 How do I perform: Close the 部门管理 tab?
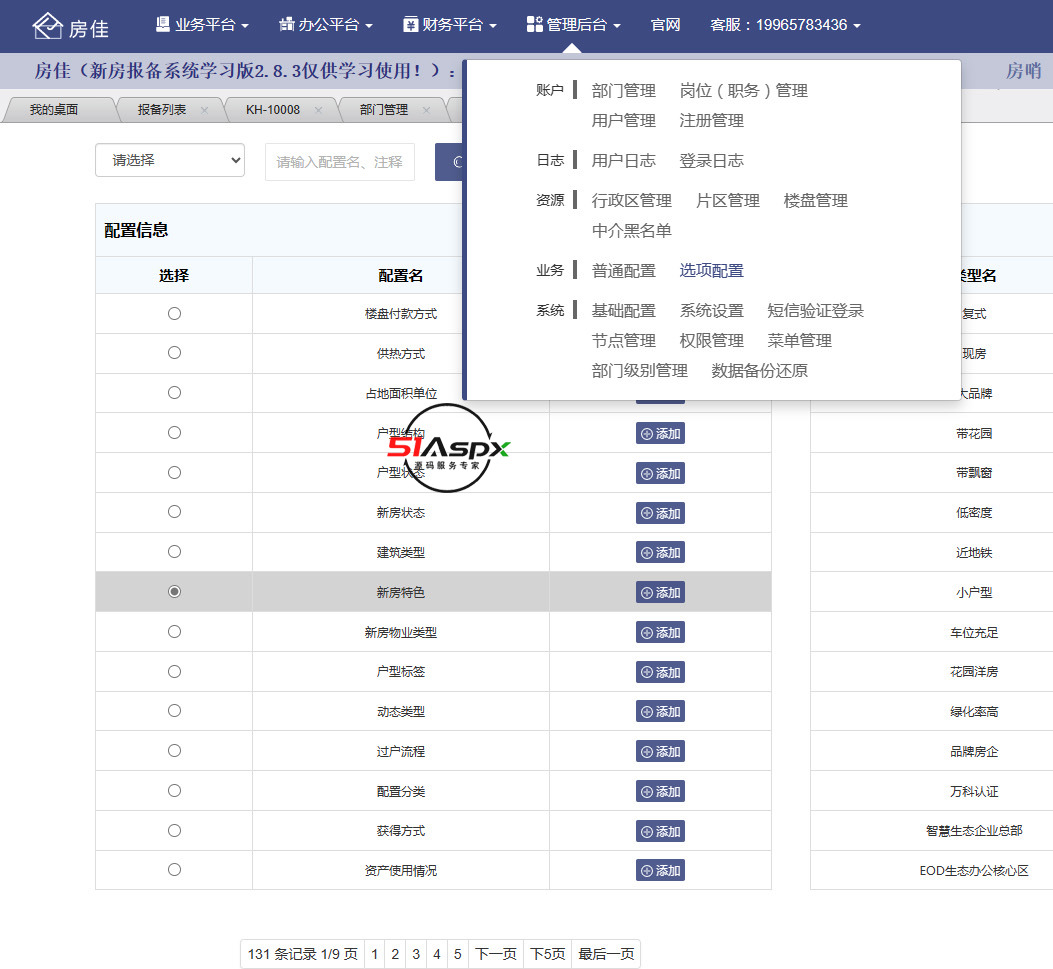[426, 110]
